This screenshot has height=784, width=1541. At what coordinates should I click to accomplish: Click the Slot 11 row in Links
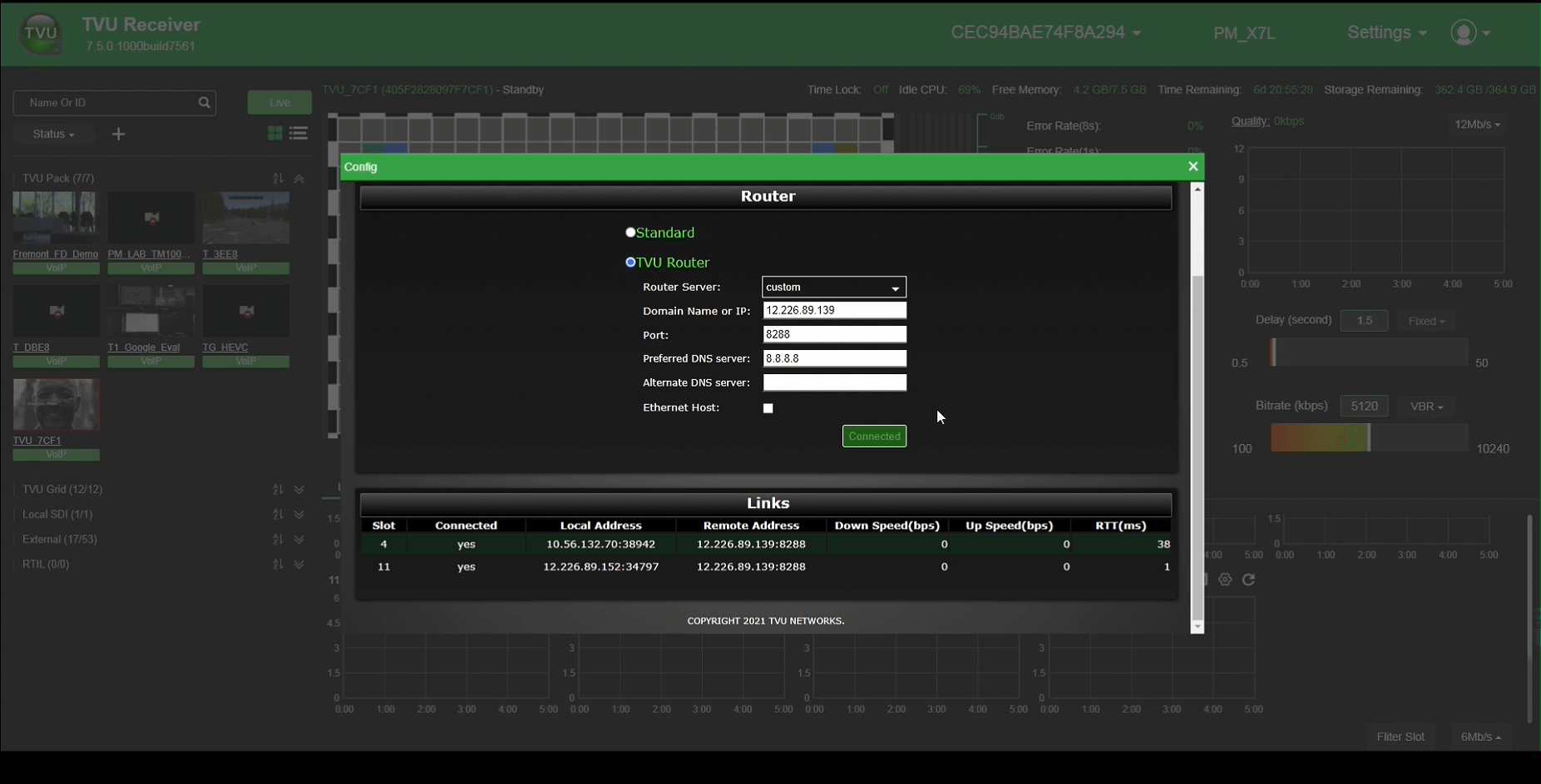766,567
